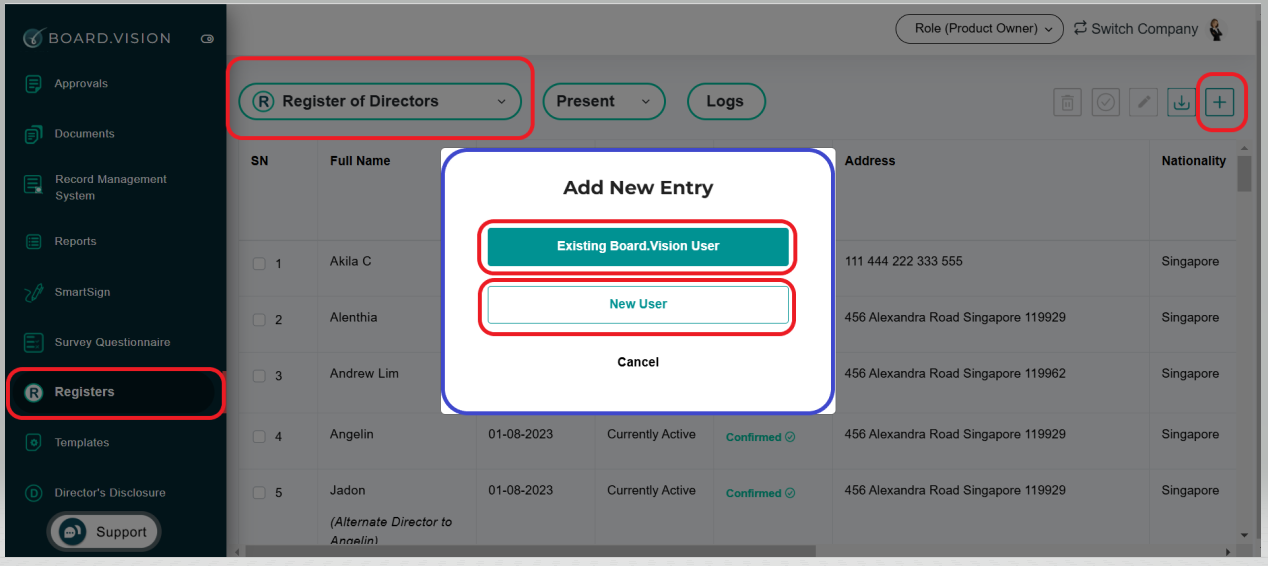Select the Survey Questionnaire menu item
Image resolution: width=1268 pixels, height=566 pixels.
click(112, 342)
